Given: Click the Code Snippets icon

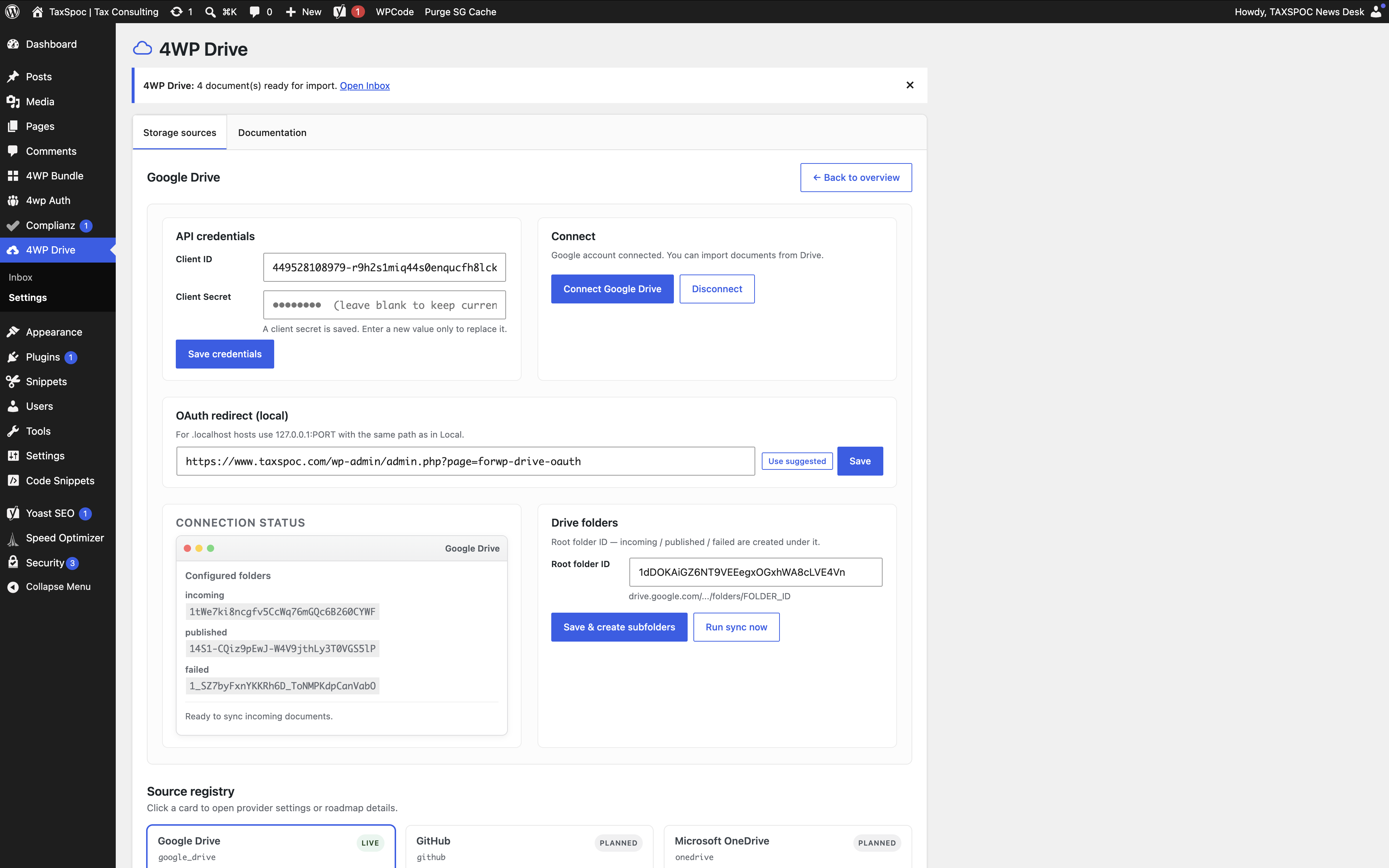Looking at the screenshot, I should pyautogui.click(x=13, y=481).
